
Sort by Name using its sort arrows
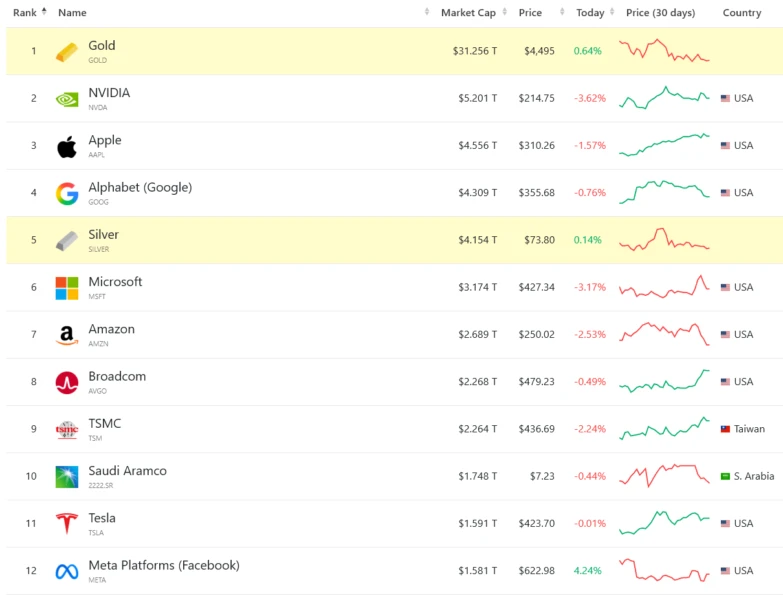[426, 11]
